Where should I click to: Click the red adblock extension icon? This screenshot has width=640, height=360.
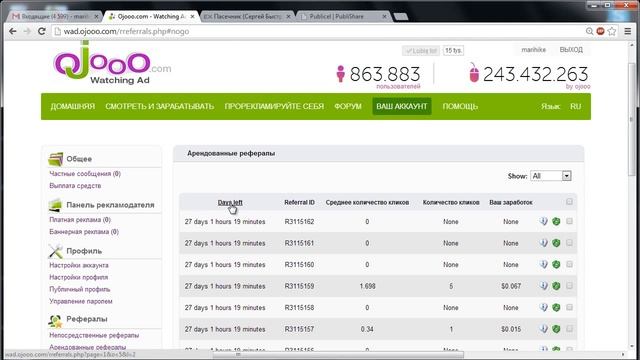[x=600, y=31]
